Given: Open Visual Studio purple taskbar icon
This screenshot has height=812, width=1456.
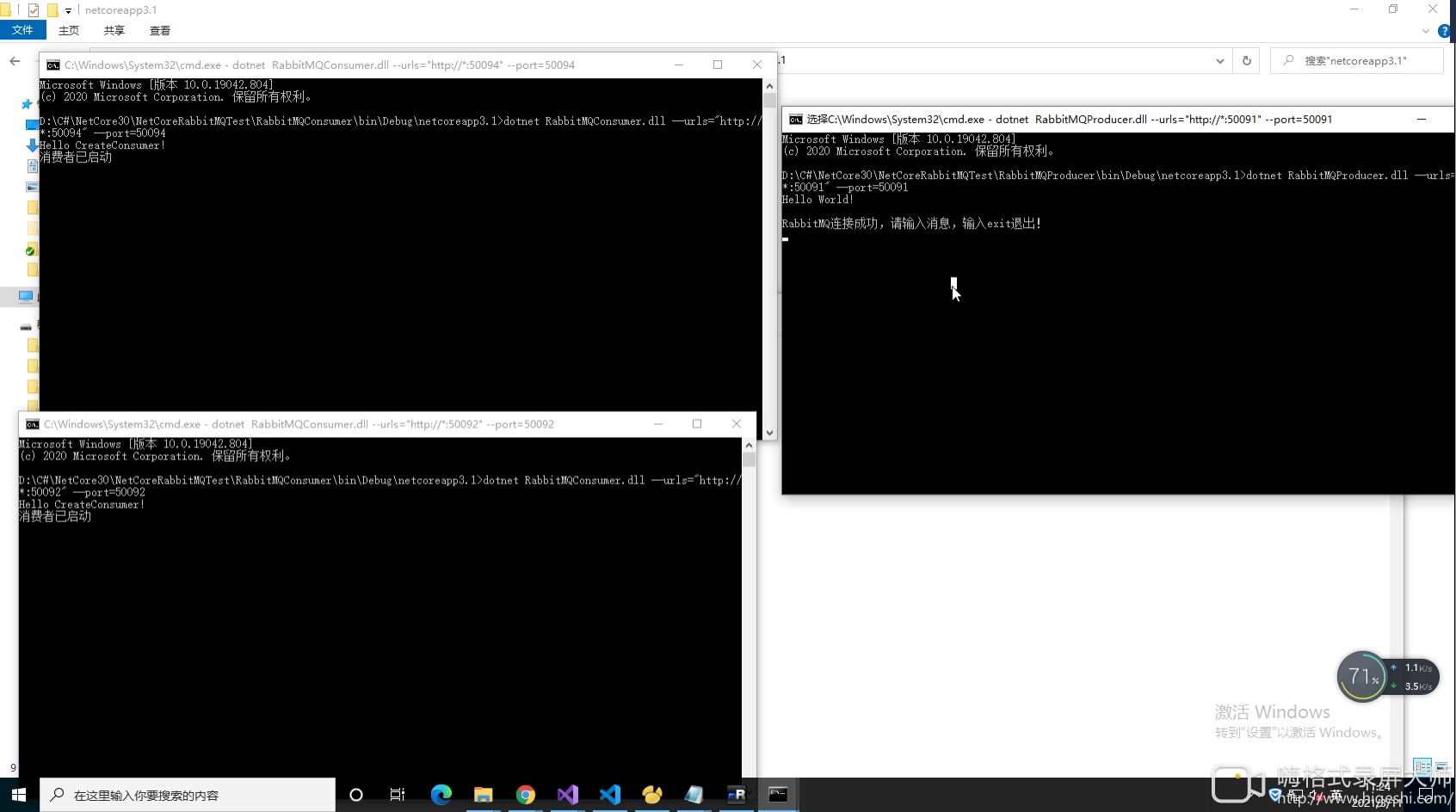Looking at the screenshot, I should [x=568, y=795].
